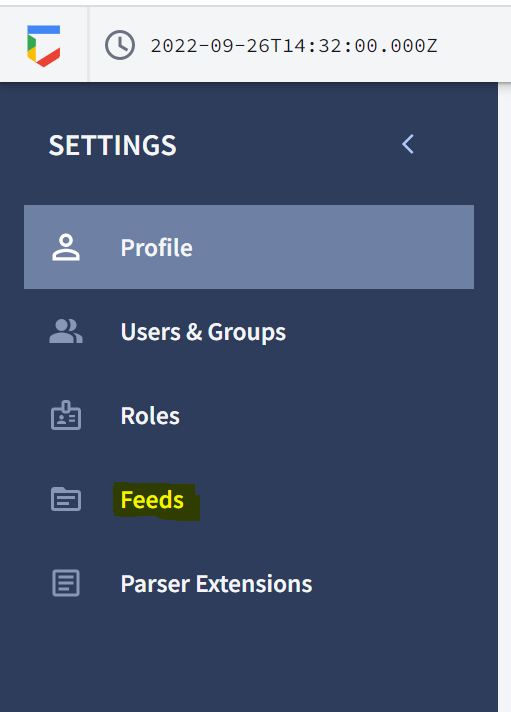The height and width of the screenshot is (712, 511).
Task: Open the Roles section
Action: [150, 415]
